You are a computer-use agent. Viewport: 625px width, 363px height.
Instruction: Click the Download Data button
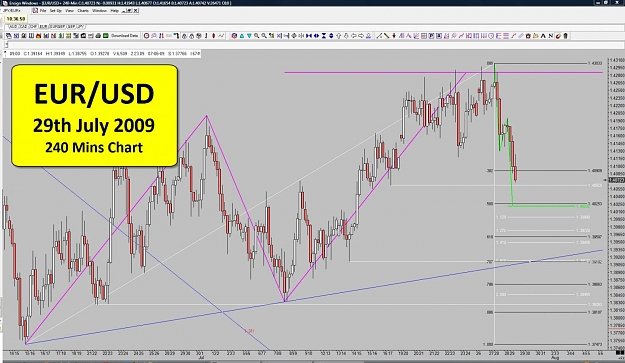pyautogui.click(x=124, y=36)
